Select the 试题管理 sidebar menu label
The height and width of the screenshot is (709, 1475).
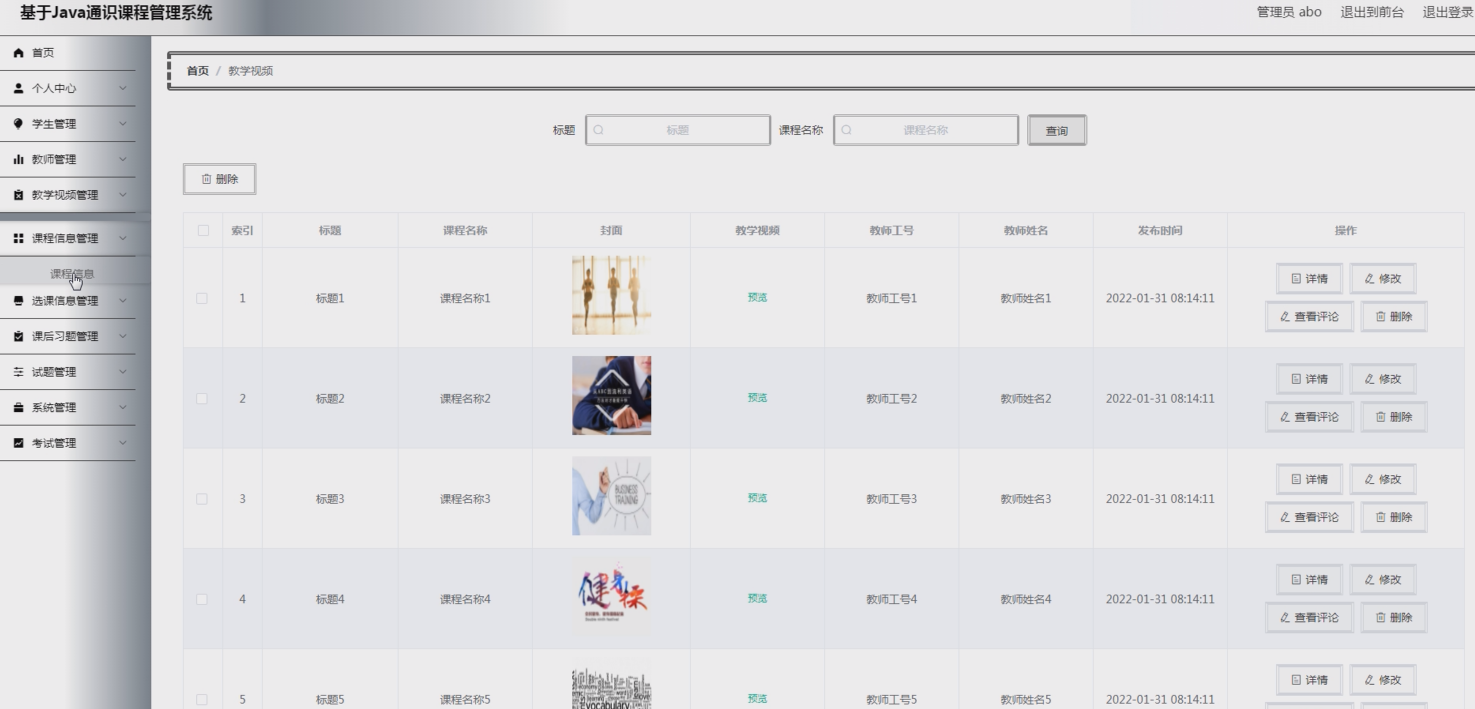(54, 372)
